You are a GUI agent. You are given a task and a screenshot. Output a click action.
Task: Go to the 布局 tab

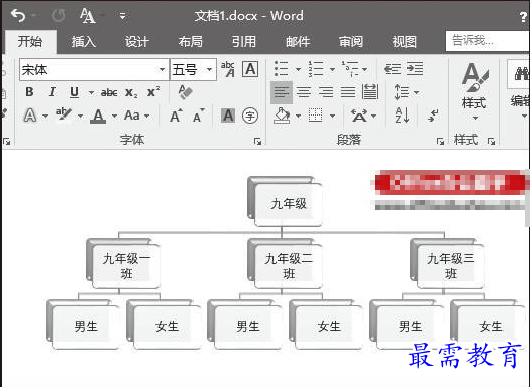click(x=190, y=42)
